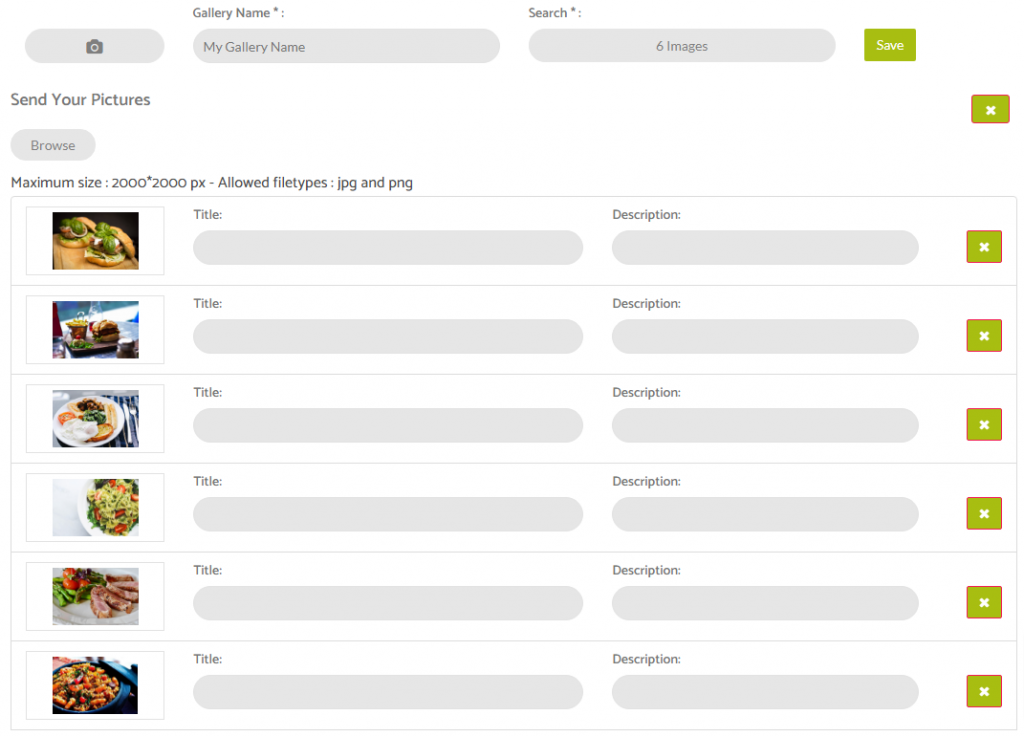
Task: Click the Search label
Action: (554, 12)
